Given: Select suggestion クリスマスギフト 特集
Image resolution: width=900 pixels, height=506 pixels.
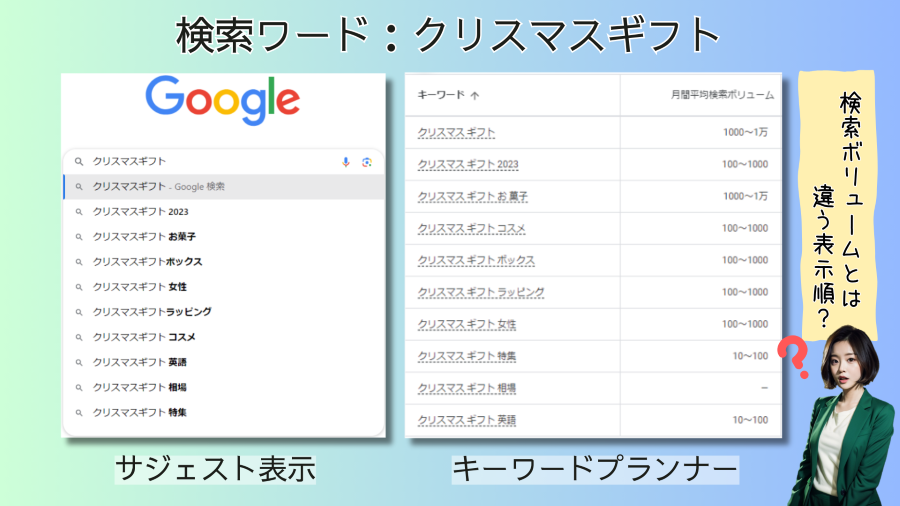Looking at the screenshot, I should pos(224,412).
